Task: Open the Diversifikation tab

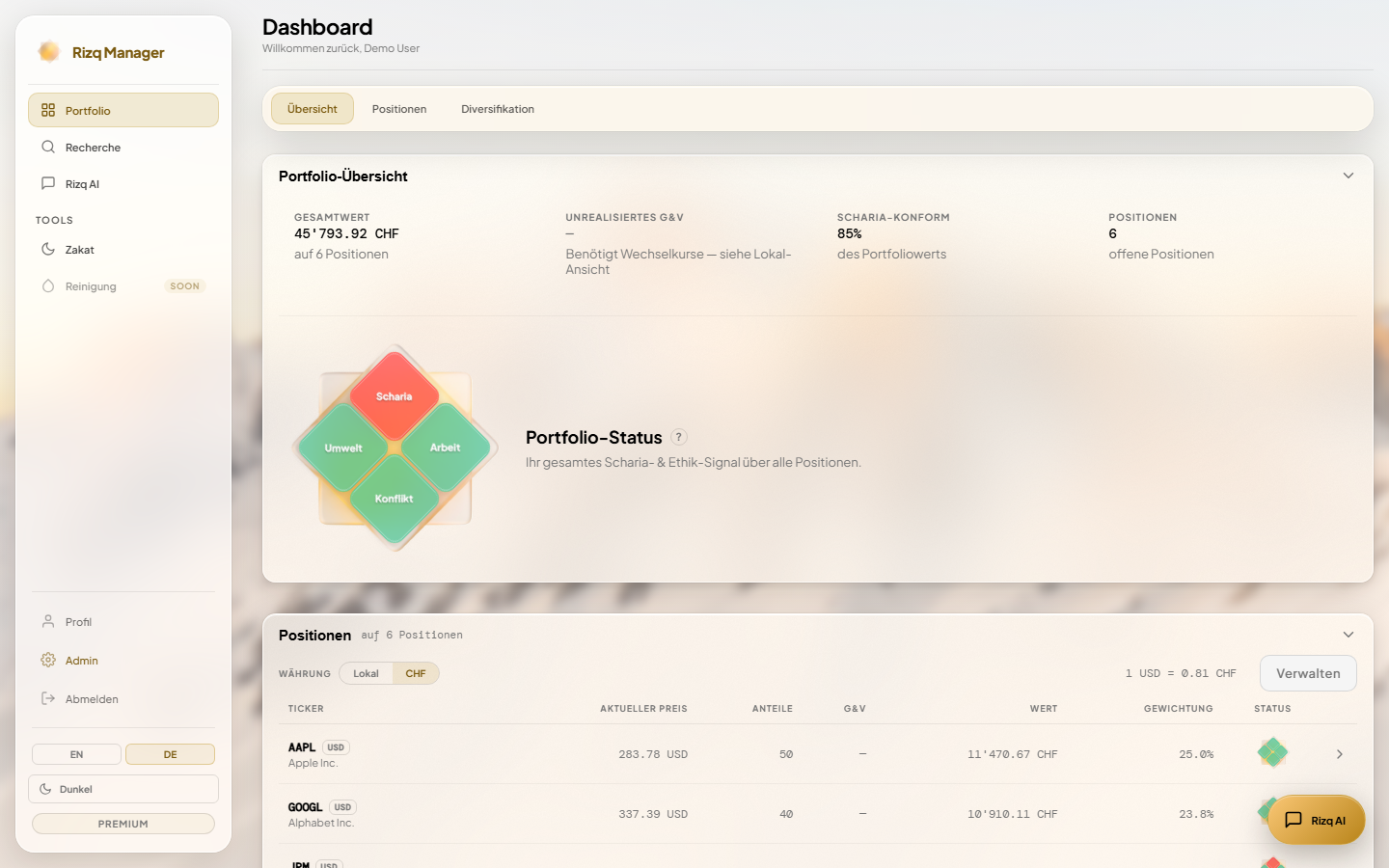Action: 498,109
